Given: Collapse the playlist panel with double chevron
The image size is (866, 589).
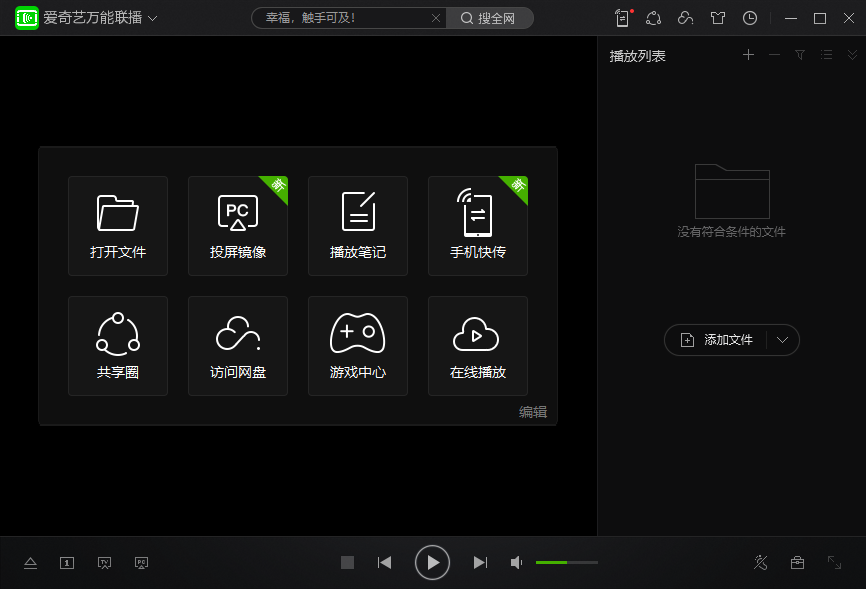Looking at the screenshot, I should coord(852,55).
